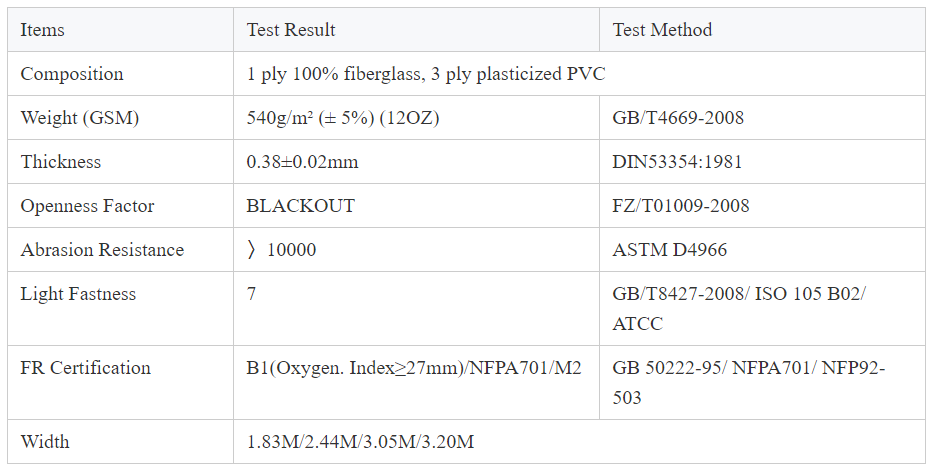Viewport: 935px width, 473px height.
Task: Click the fiberglass and PVC composition text
Action: [426, 74]
